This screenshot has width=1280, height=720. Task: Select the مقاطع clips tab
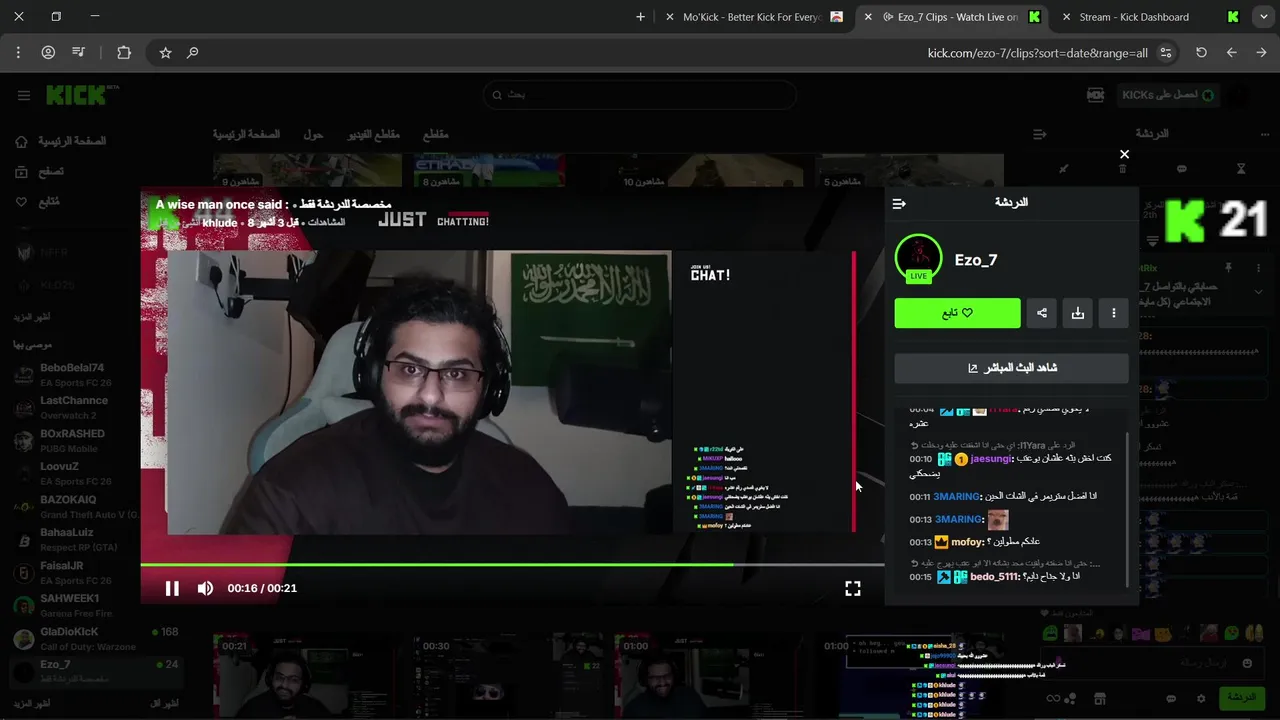tap(435, 135)
